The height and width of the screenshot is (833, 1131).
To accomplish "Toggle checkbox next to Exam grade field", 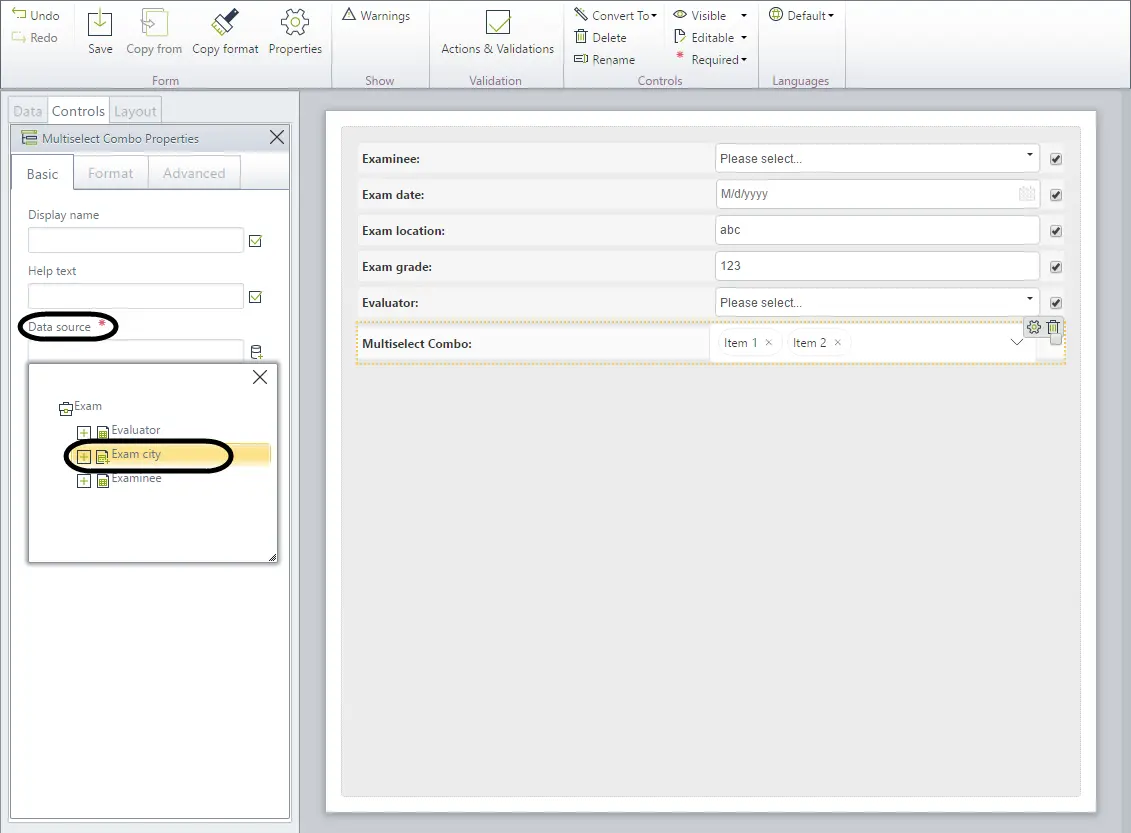I will click(x=1056, y=268).
